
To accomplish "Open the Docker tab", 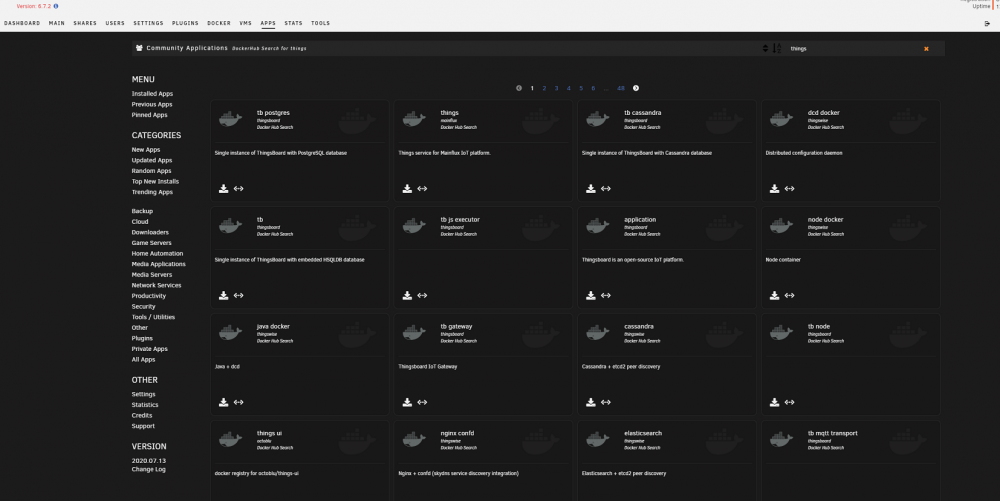I will pyautogui.click(x=219, y=23).
